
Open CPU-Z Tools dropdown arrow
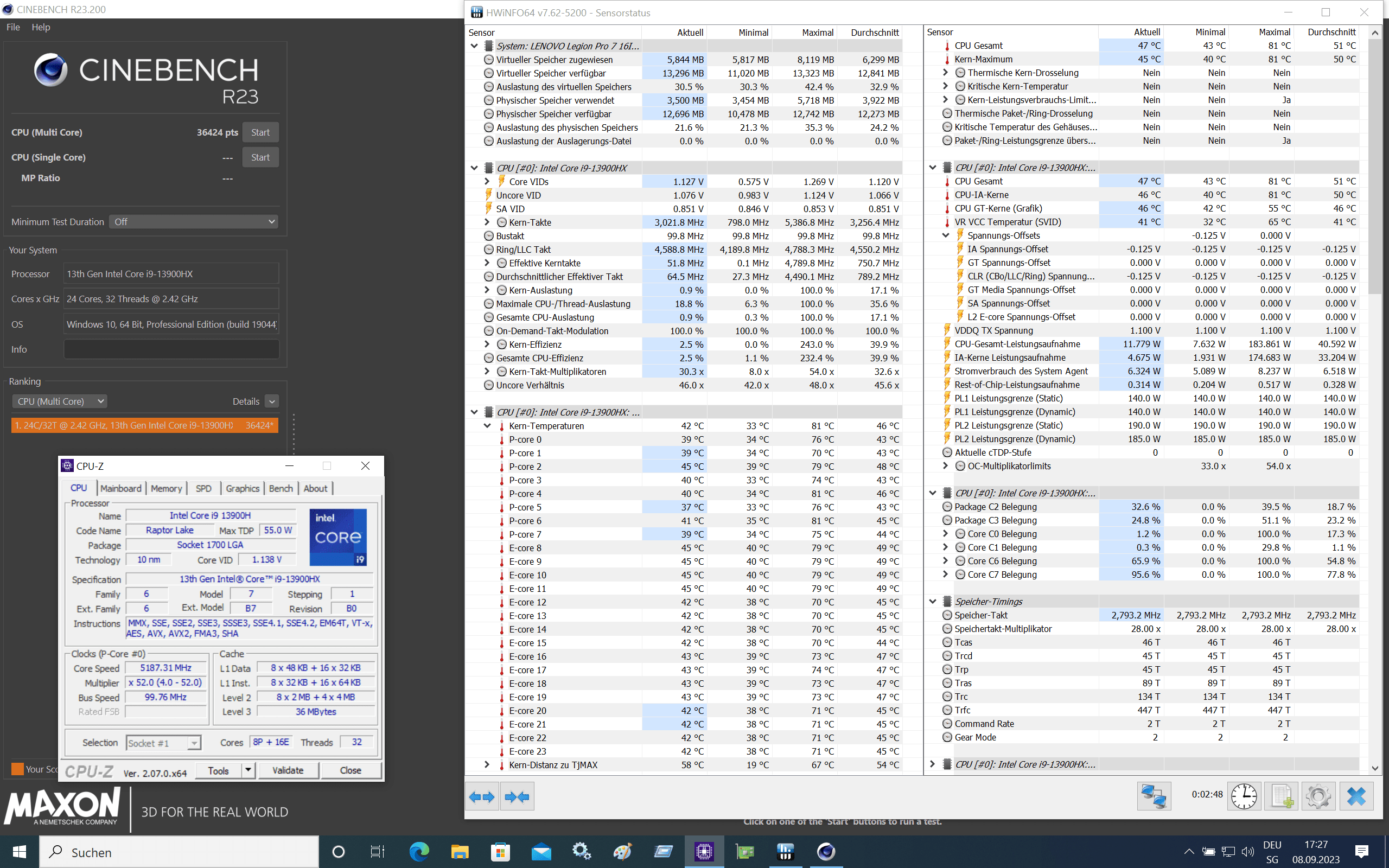(x=249, y=770)
